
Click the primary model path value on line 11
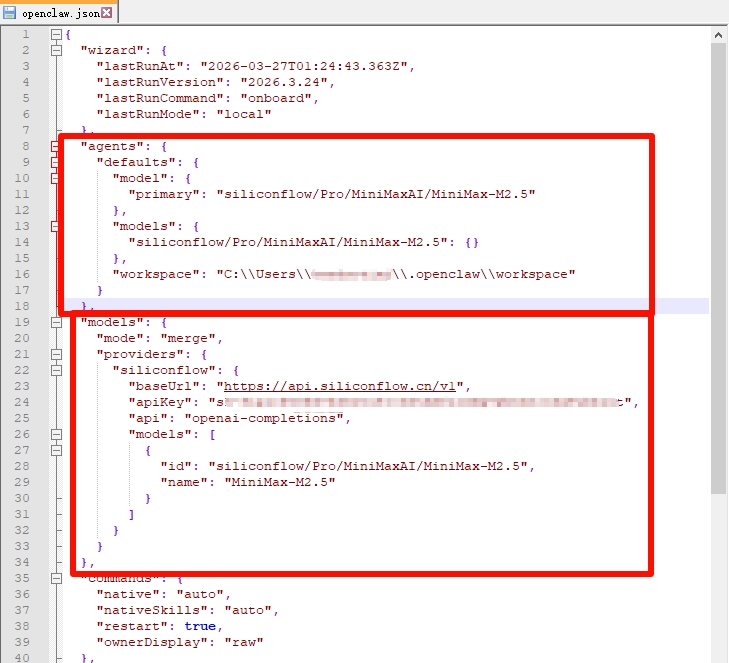[376, 194]
